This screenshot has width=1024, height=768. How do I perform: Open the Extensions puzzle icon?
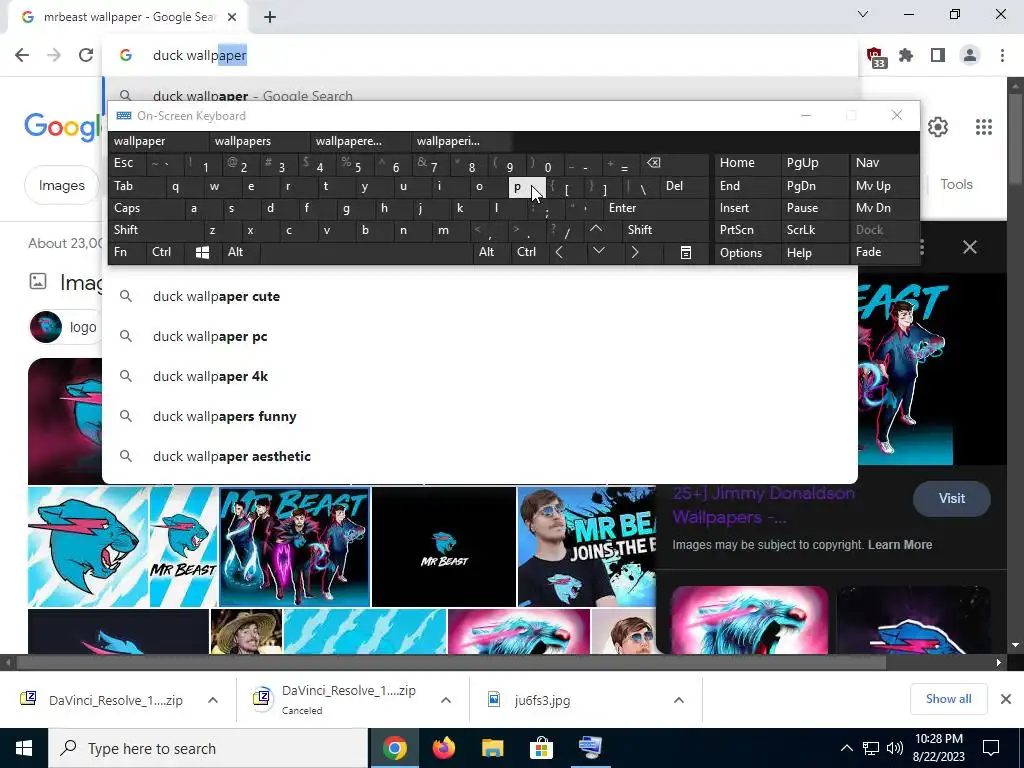pyautogui.click(x=906, y=56)
